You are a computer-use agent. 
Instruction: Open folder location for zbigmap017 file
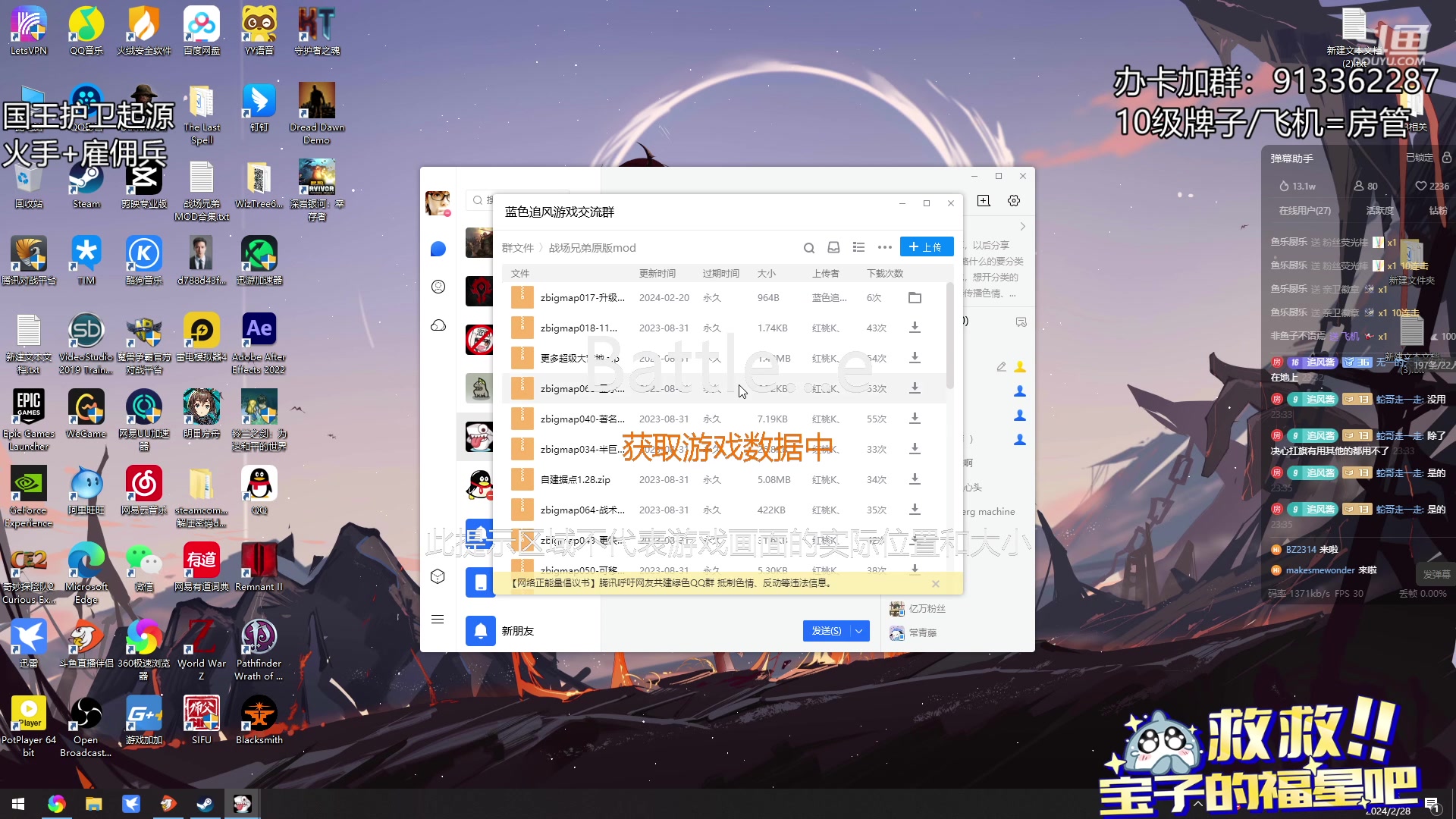click(x=915, y=297)
